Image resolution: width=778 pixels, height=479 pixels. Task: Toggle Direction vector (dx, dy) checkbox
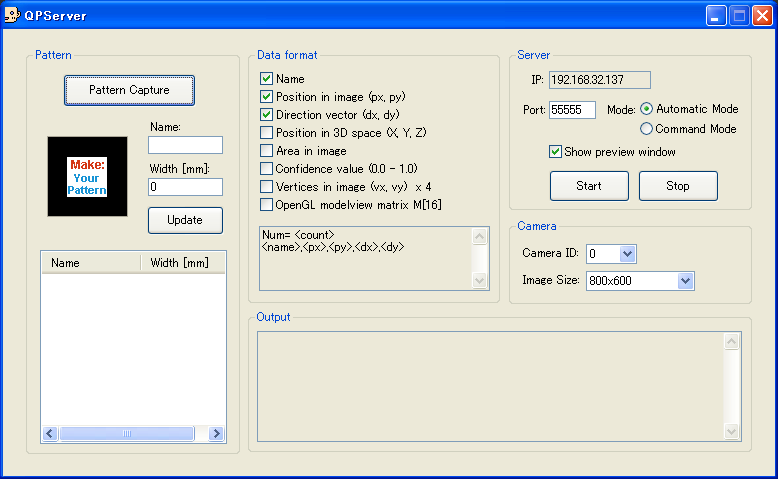coord(266,115)
